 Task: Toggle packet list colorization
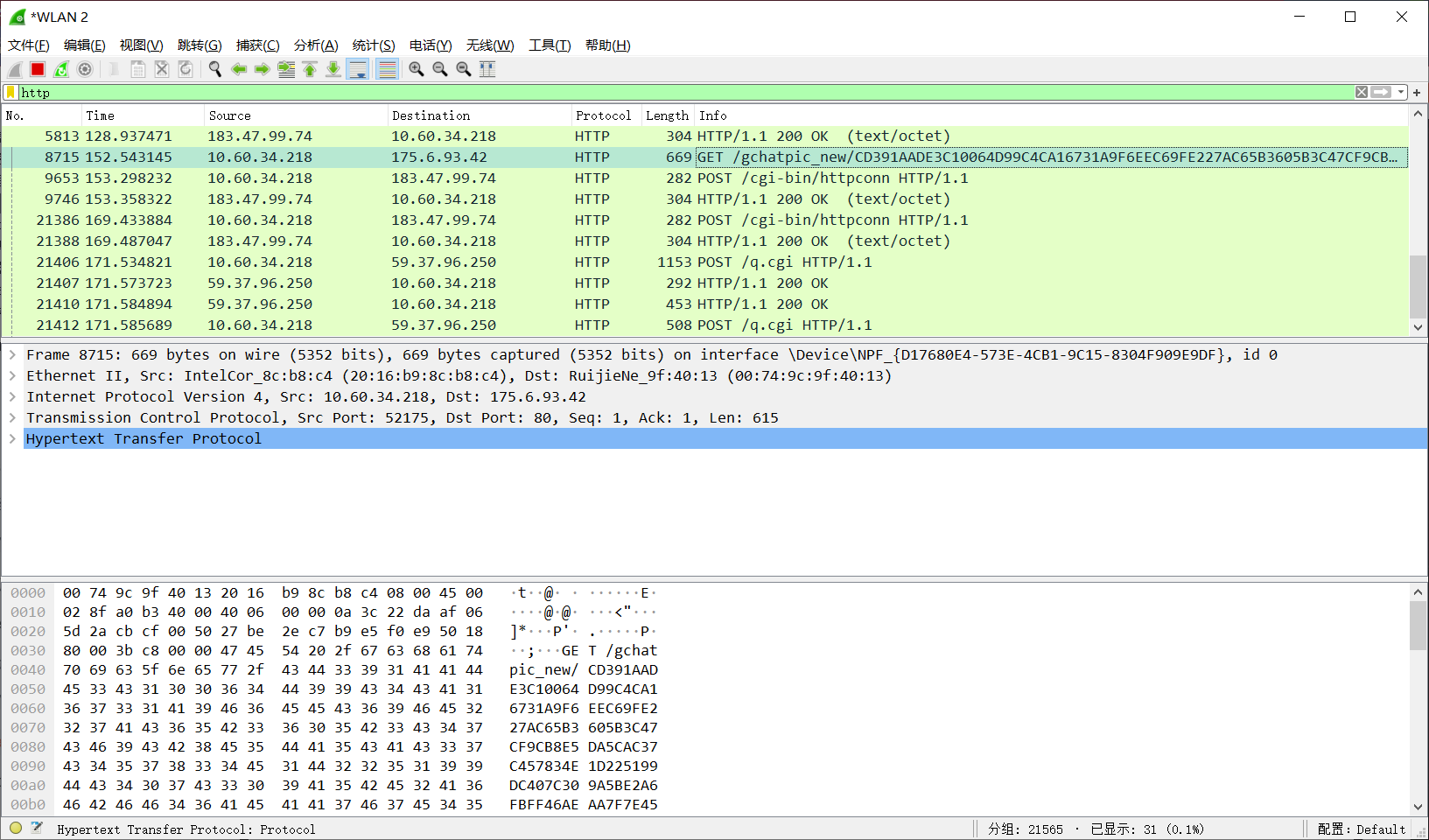click(x=387, y=69)
